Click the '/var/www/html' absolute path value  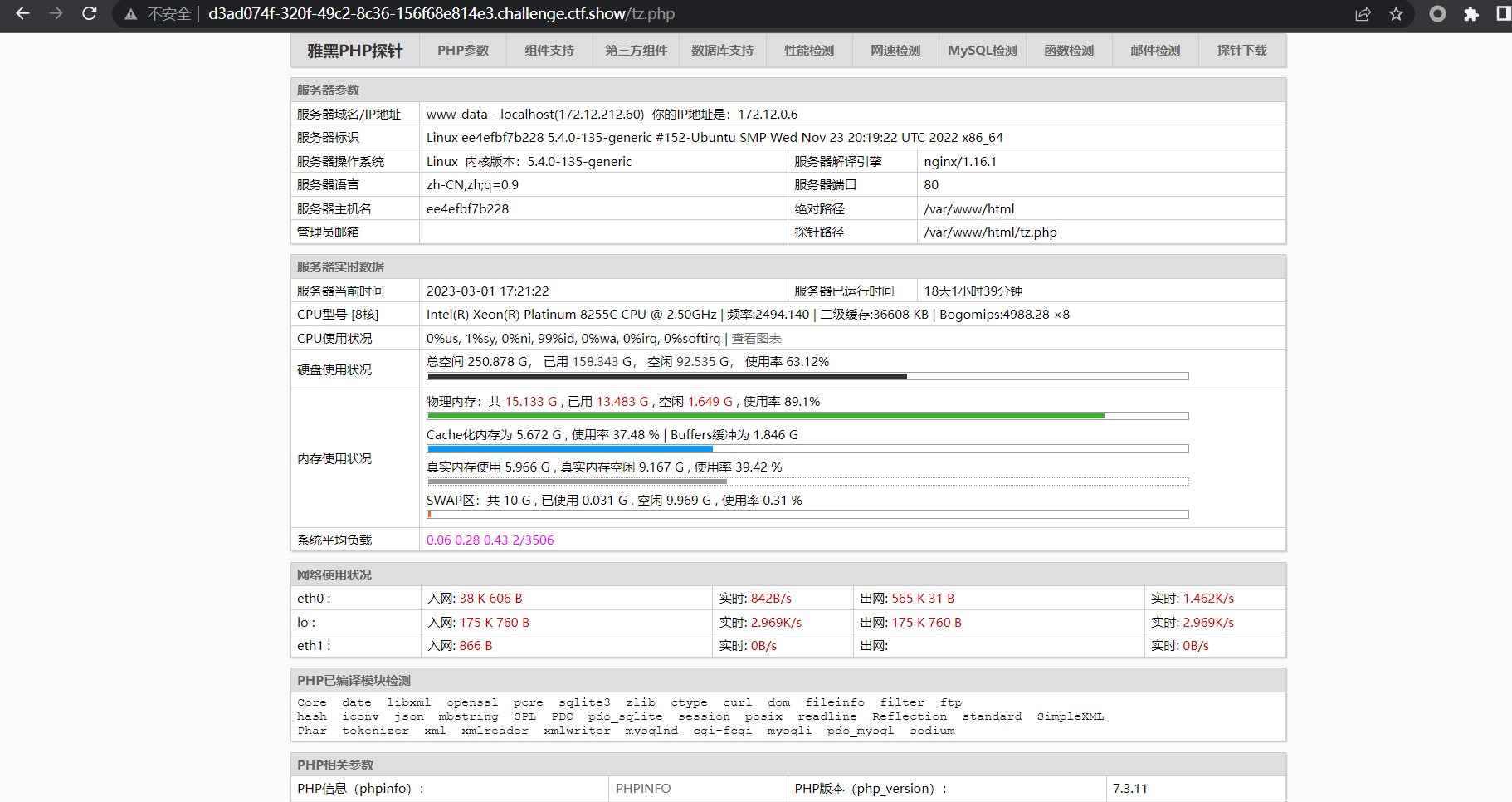pos(968,209)
